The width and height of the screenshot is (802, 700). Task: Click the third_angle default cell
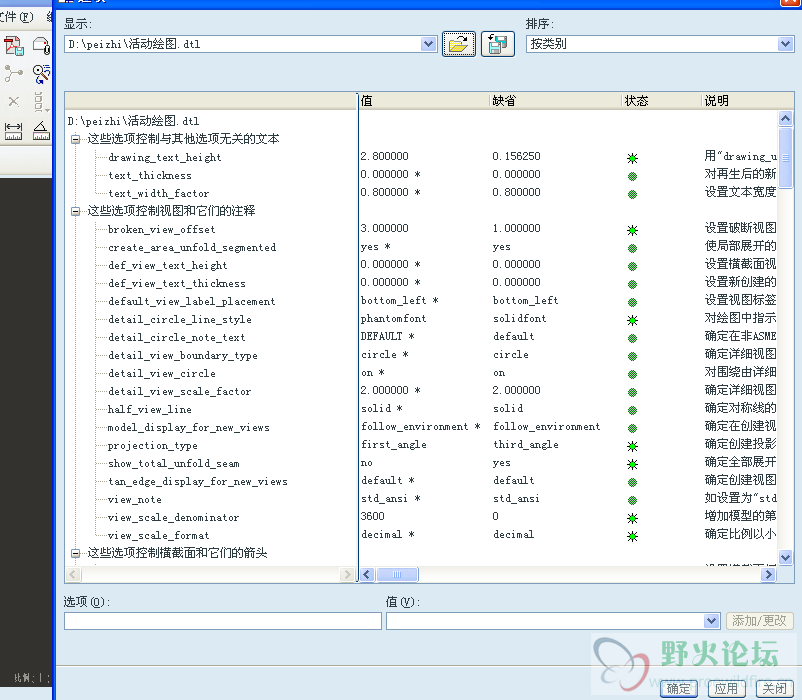pos(526,445)
